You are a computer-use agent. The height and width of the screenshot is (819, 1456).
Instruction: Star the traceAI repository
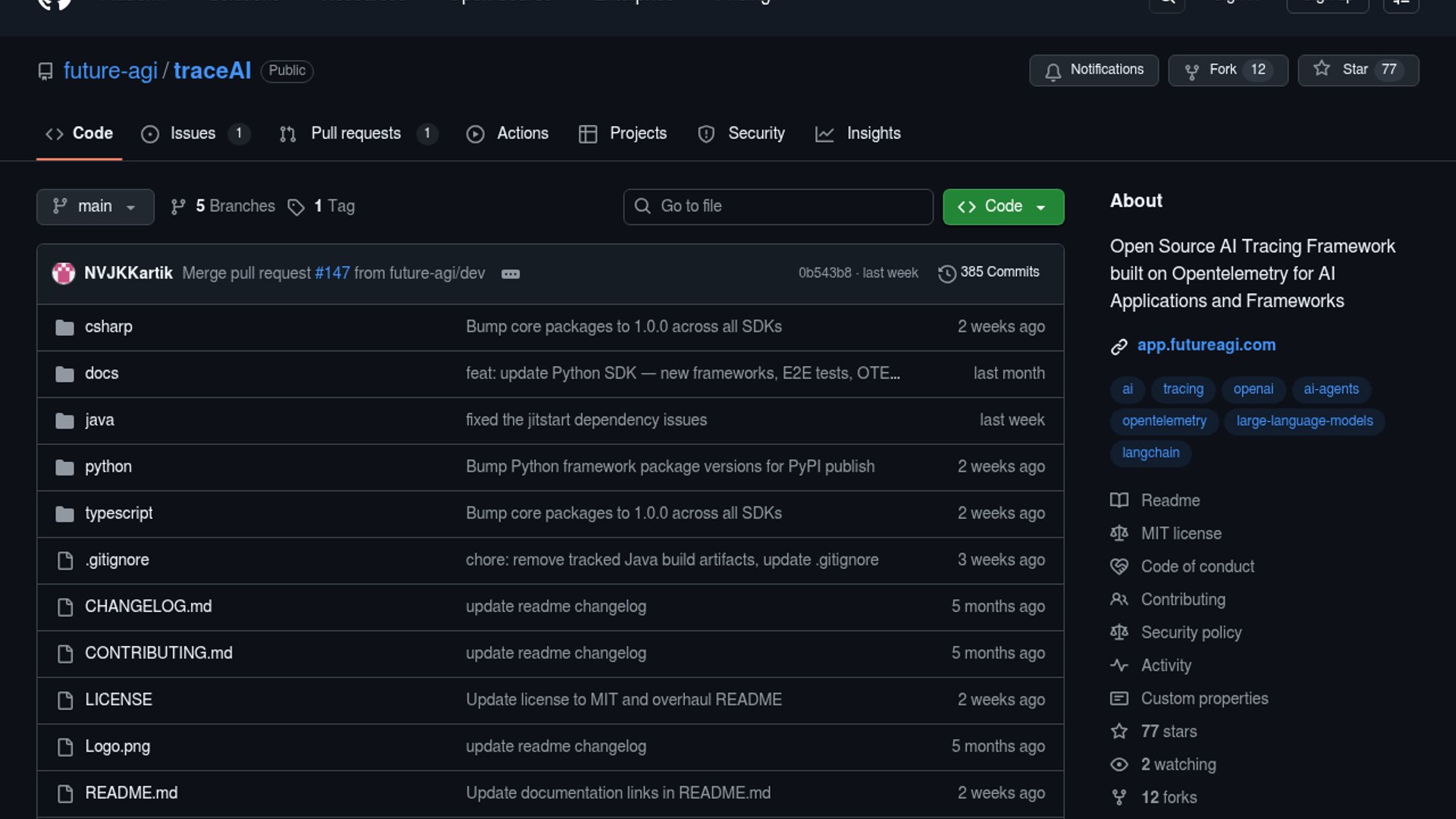[1357, 70]
